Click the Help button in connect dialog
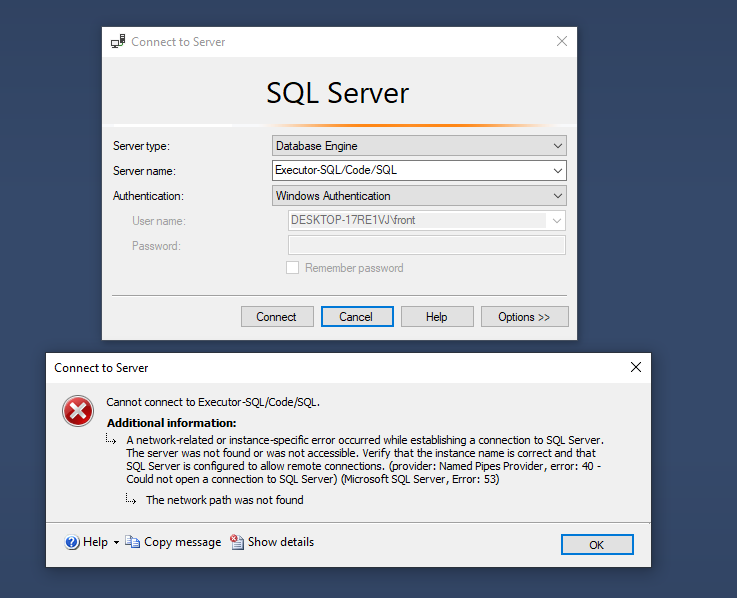Viewport: 737px width, 598px height. point(437,316)
